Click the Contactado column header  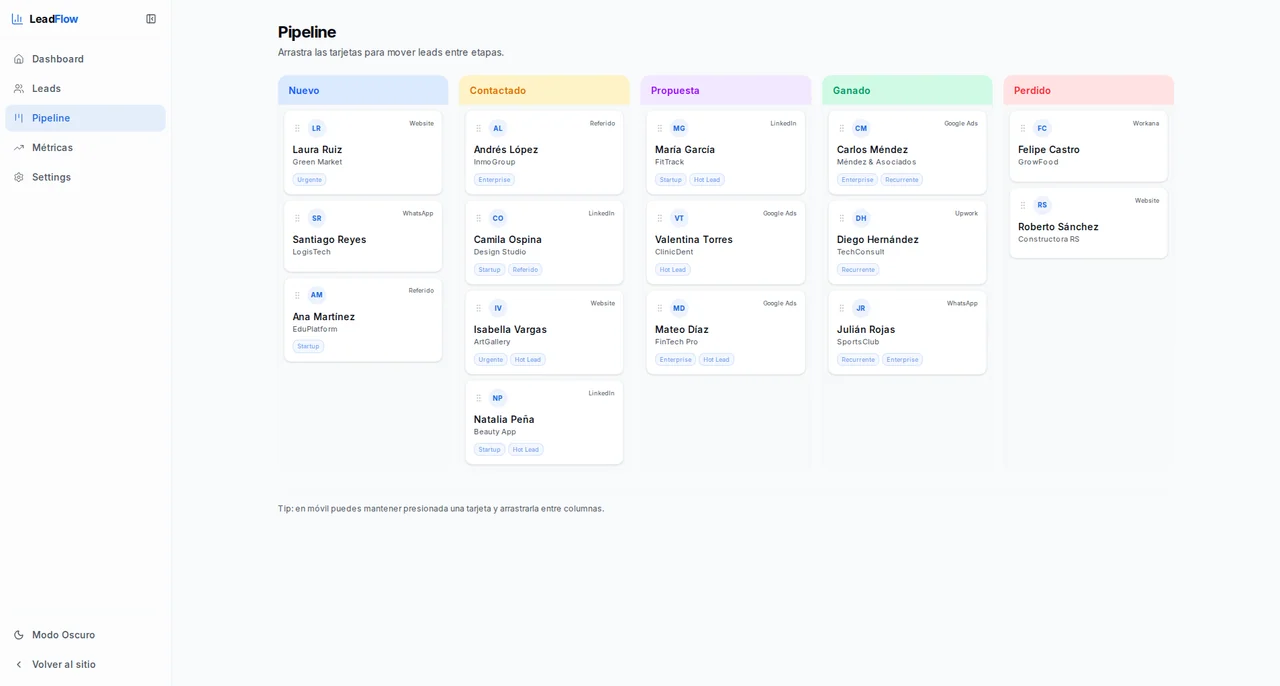[x=544, y=90]
